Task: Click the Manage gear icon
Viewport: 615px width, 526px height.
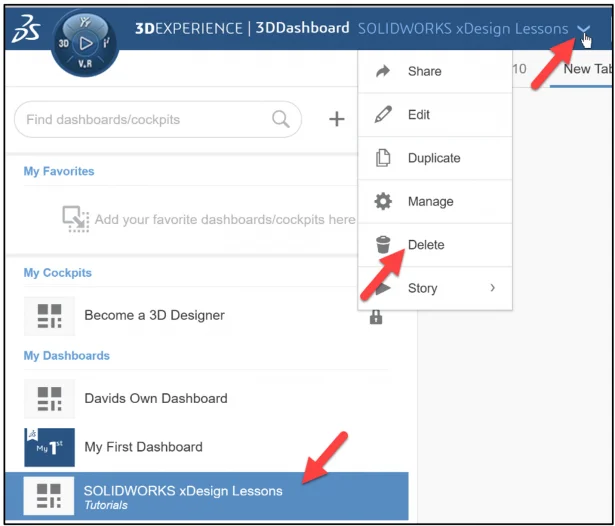Action: coord(383,202)
